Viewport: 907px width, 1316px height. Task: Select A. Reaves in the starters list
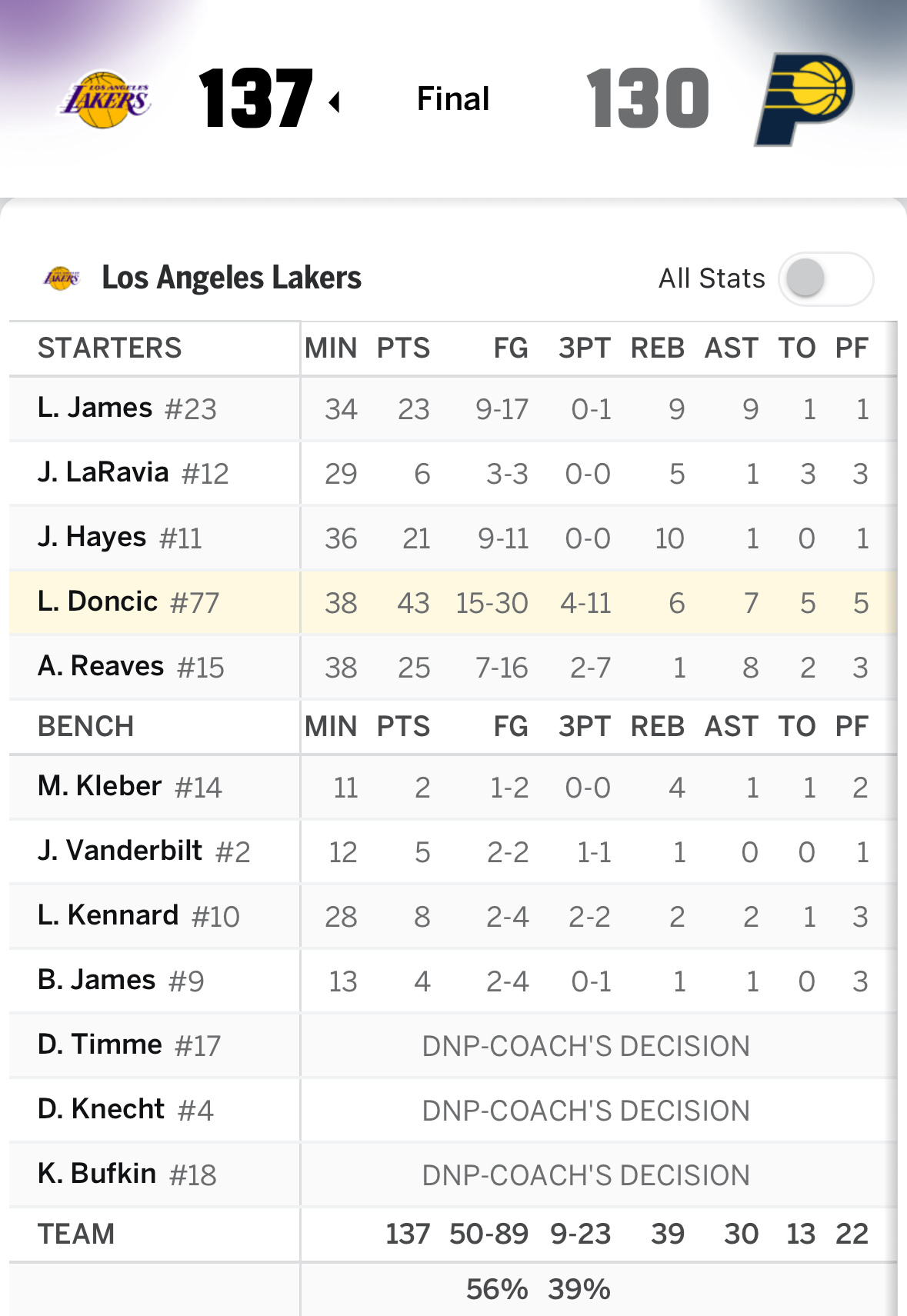click(131, 667)
